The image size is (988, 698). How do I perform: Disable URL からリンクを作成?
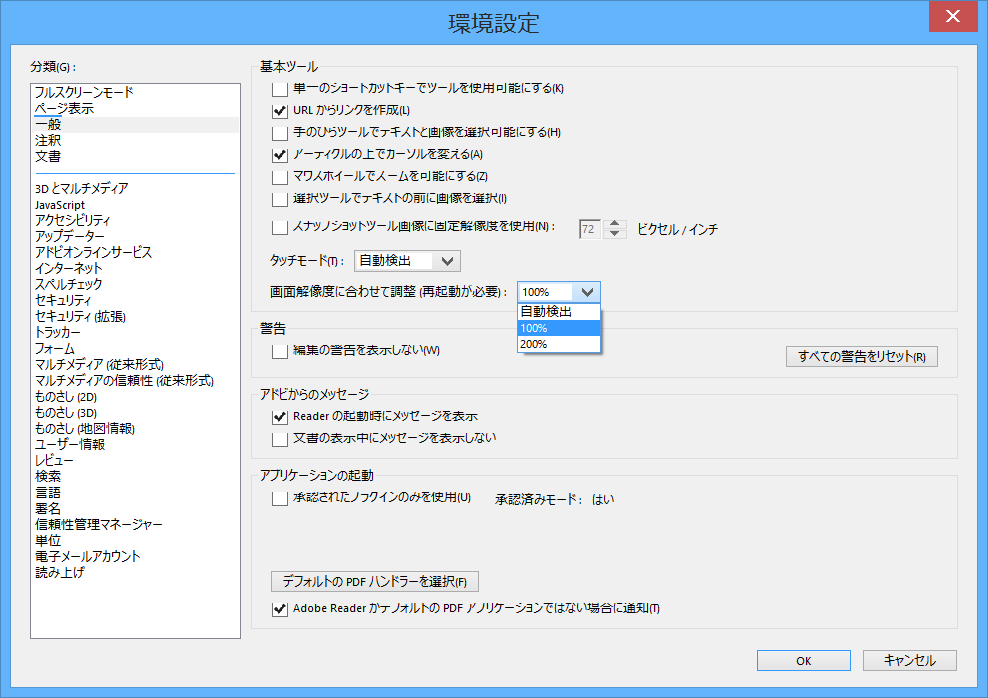pyautogui.click(x=279, y=110)
